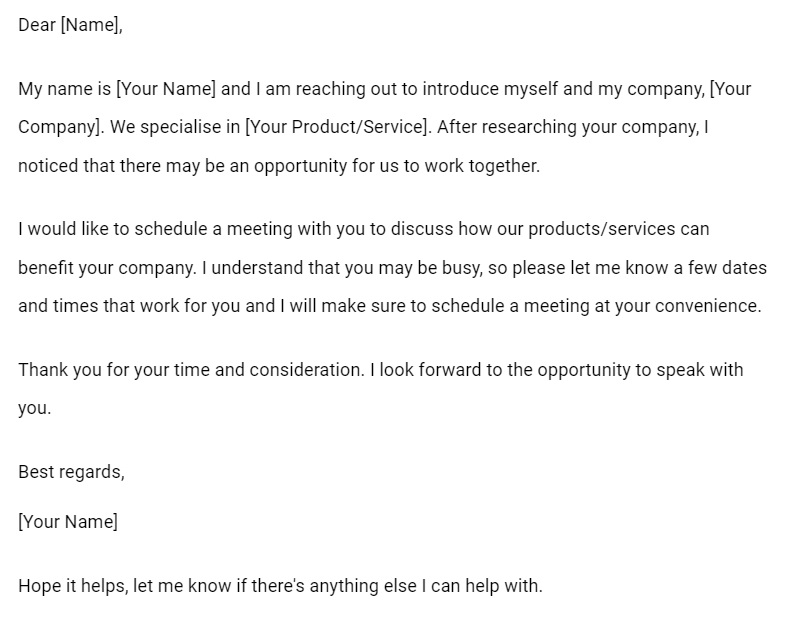Click the '[Your' placeholder ending the first line
Screen dimensions: 809x633
(731, 89)
